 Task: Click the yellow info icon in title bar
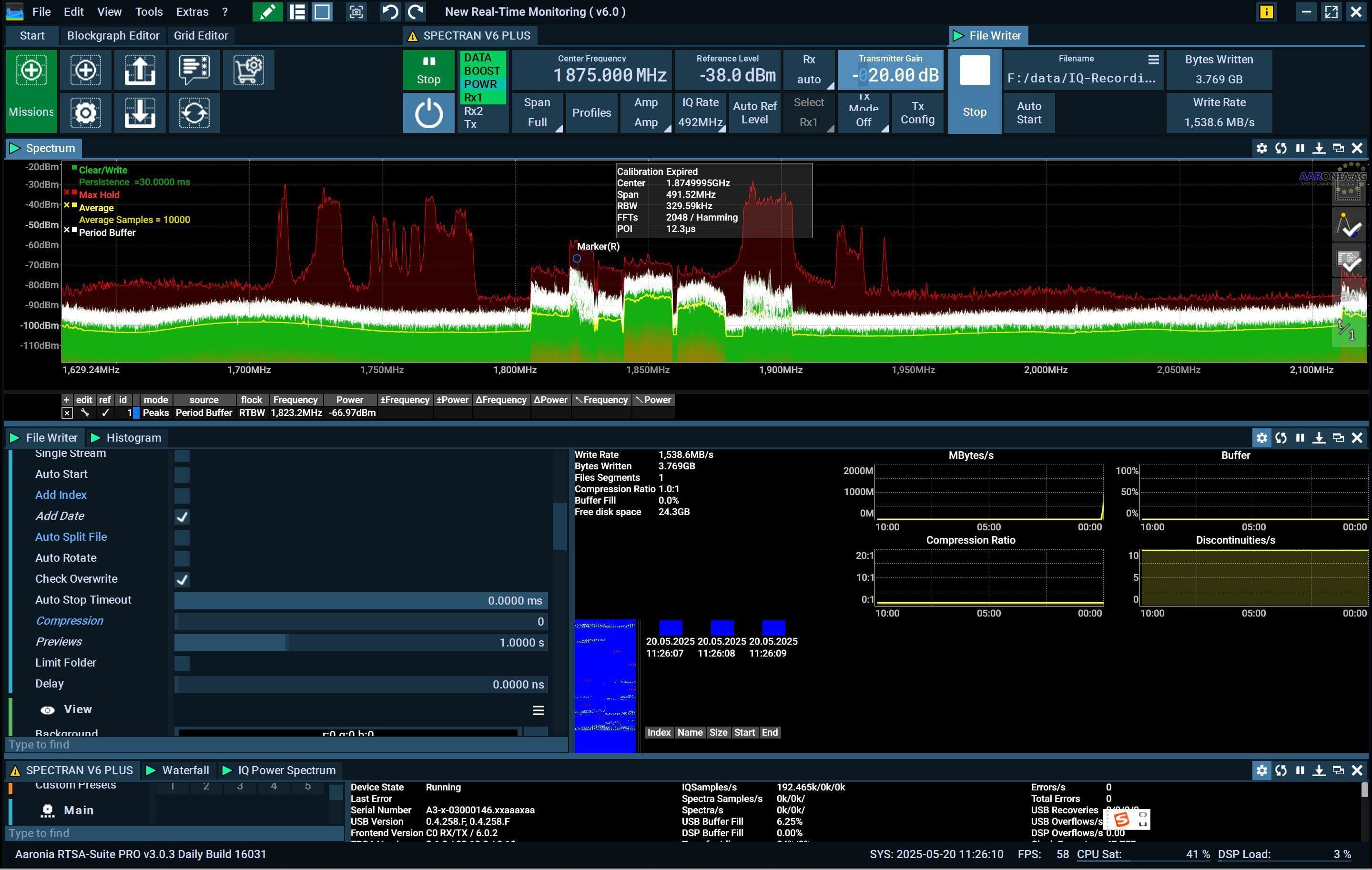pos(1266,11)
